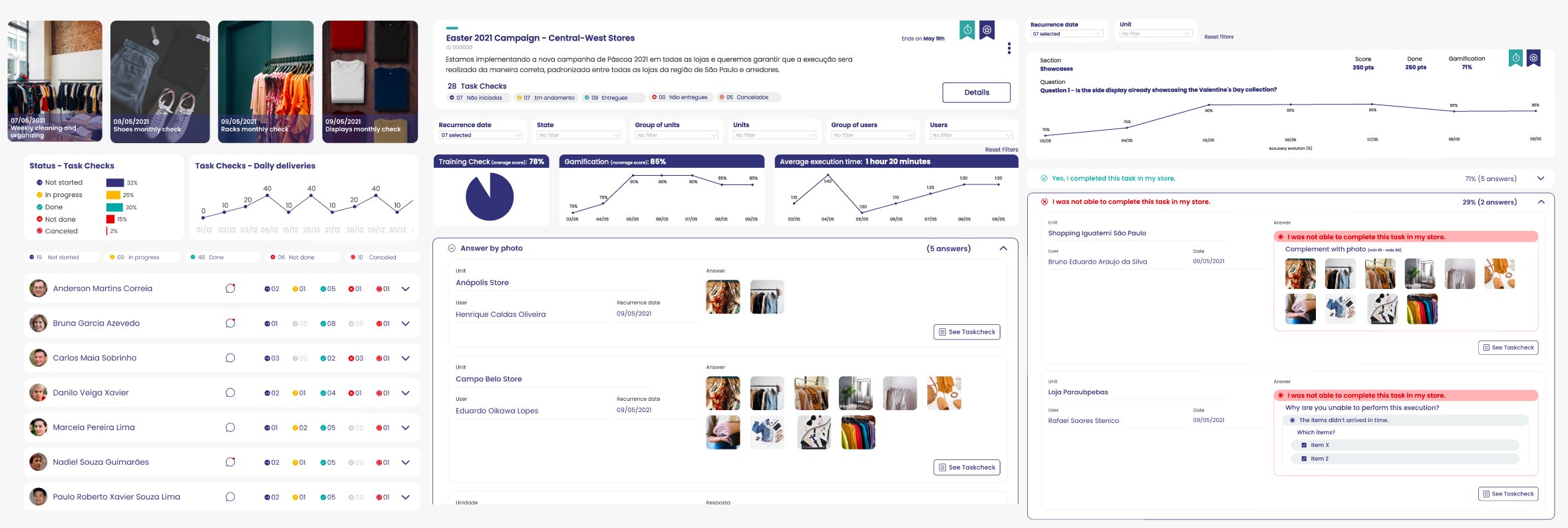Uncheck the Item Z checkbox

(x=1304, y=459)
